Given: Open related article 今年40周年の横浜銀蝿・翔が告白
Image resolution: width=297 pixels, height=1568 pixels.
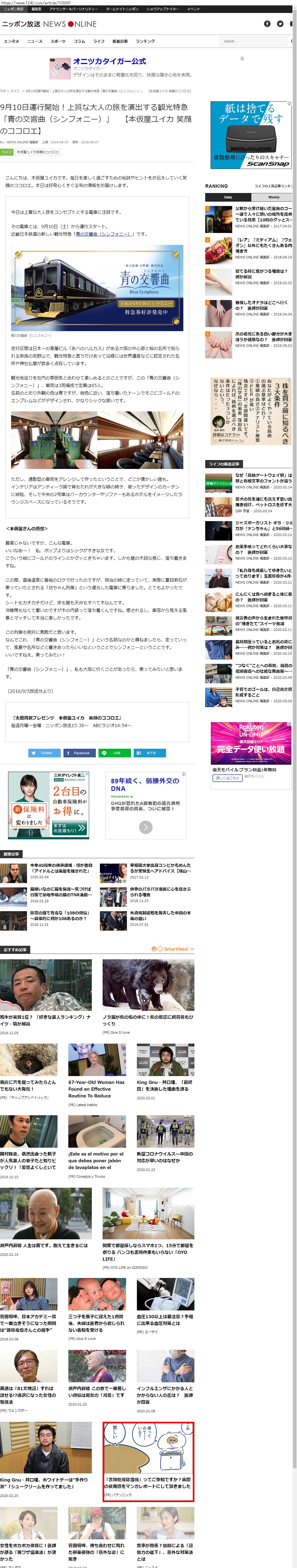Looking at the screenshot, I should tap(62, 867).
